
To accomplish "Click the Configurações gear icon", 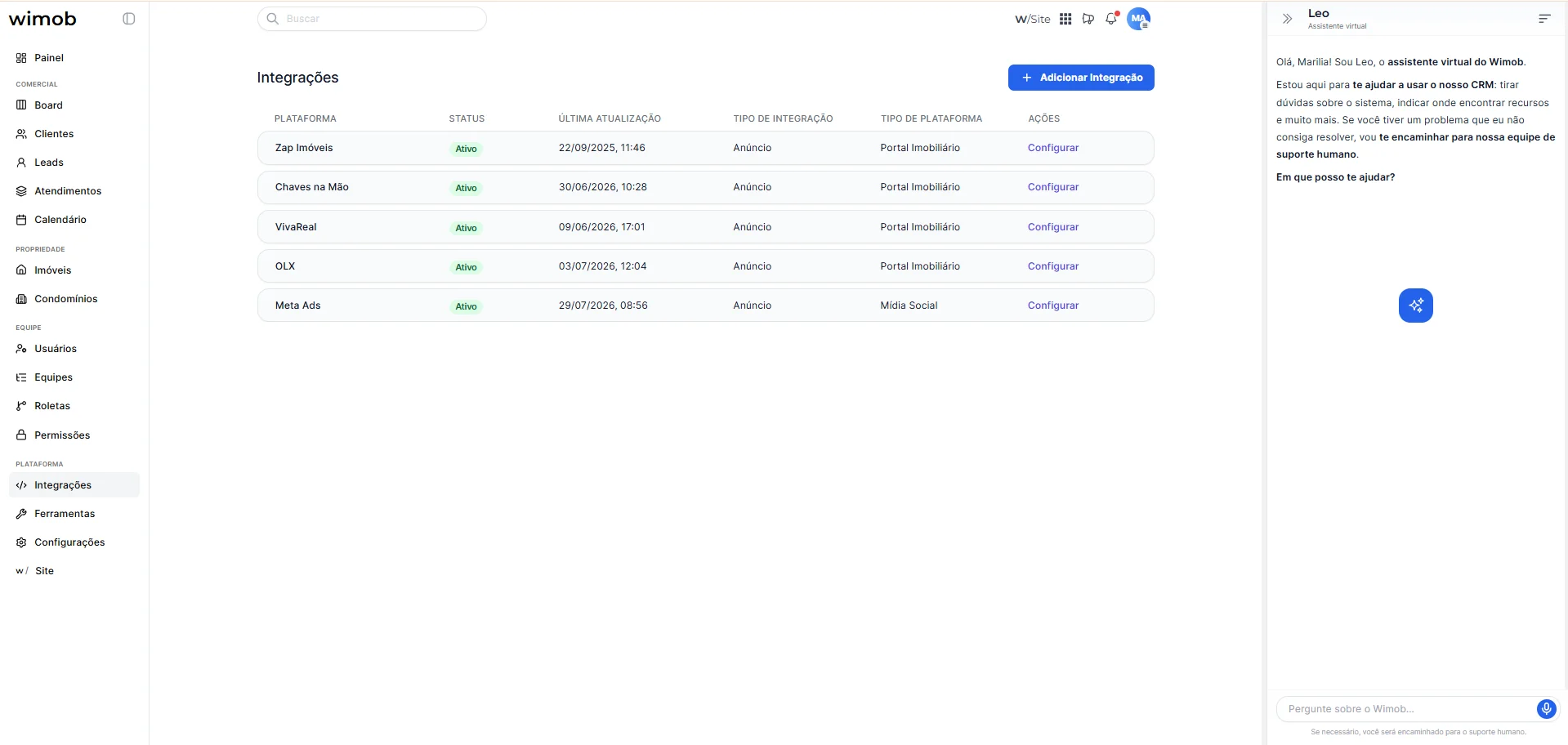I will click(21, 542).
